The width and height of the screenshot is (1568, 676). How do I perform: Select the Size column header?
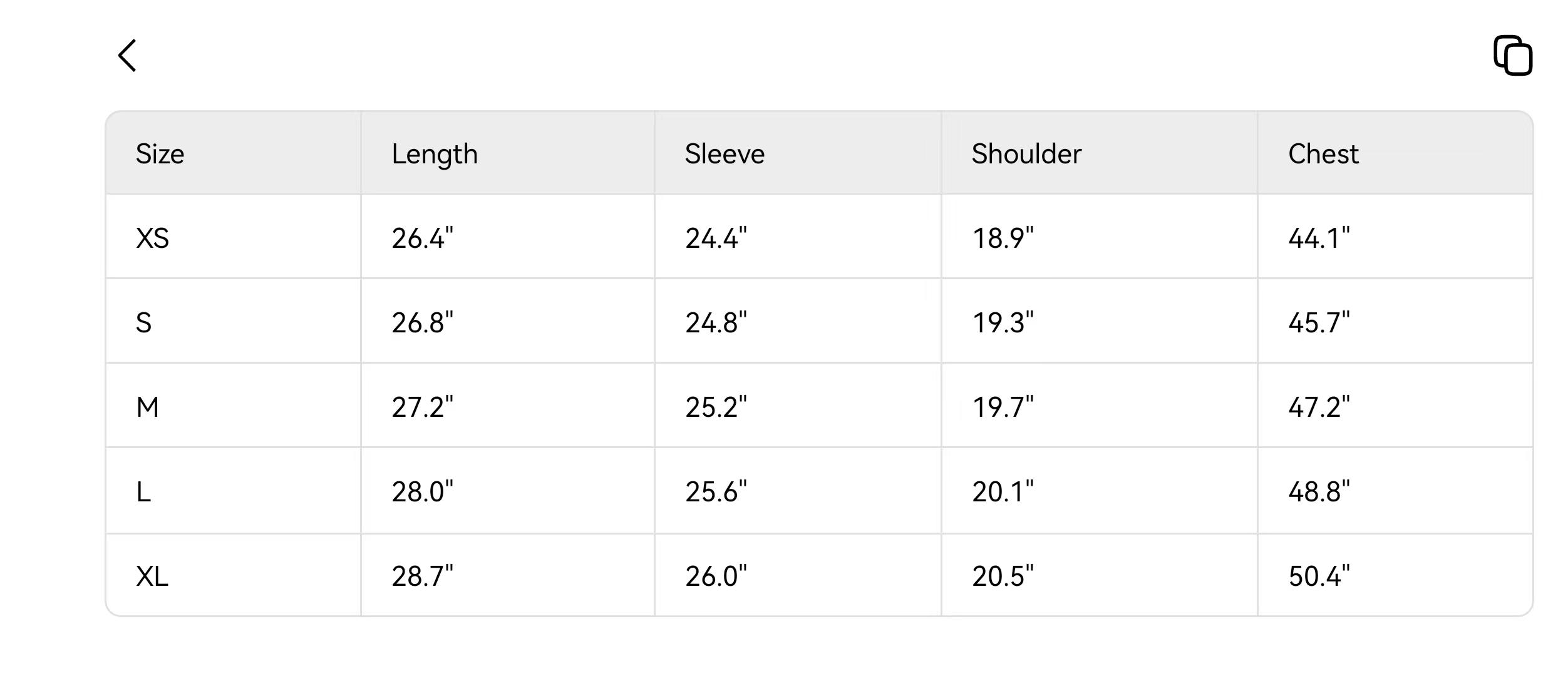[x=160, y=154]
